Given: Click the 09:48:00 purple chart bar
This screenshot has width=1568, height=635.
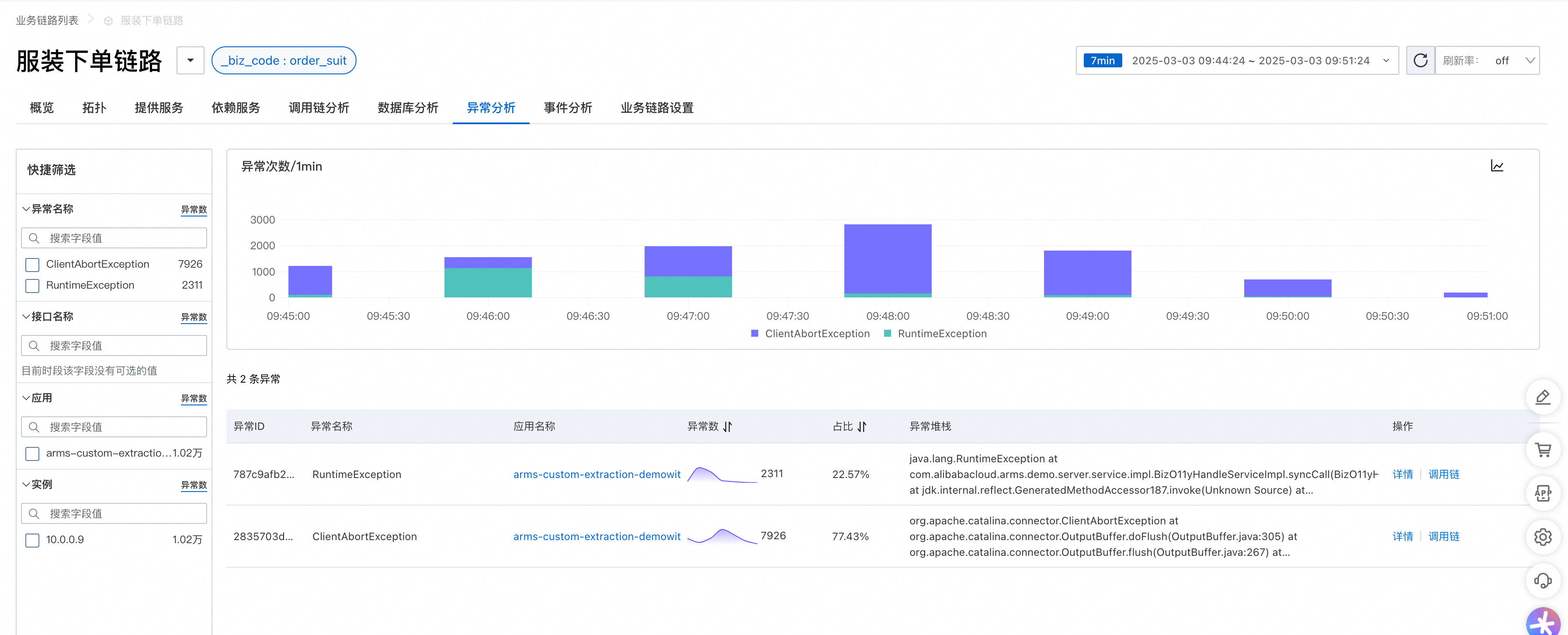Looking at the screenshot, I should click(888, 259).
